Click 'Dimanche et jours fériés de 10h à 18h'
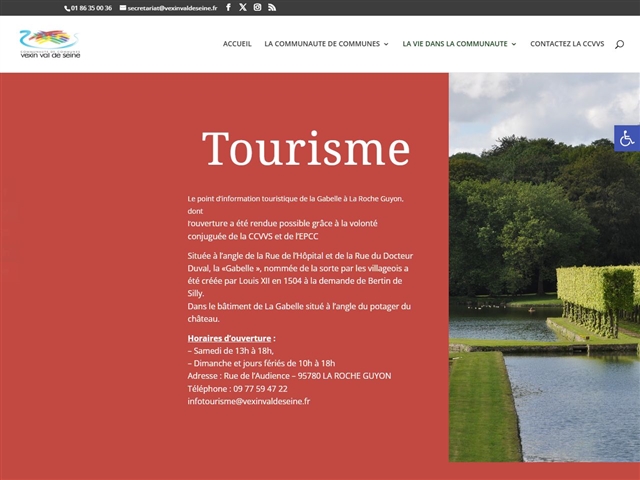The image size is (640, 480). tap(261, 363)
